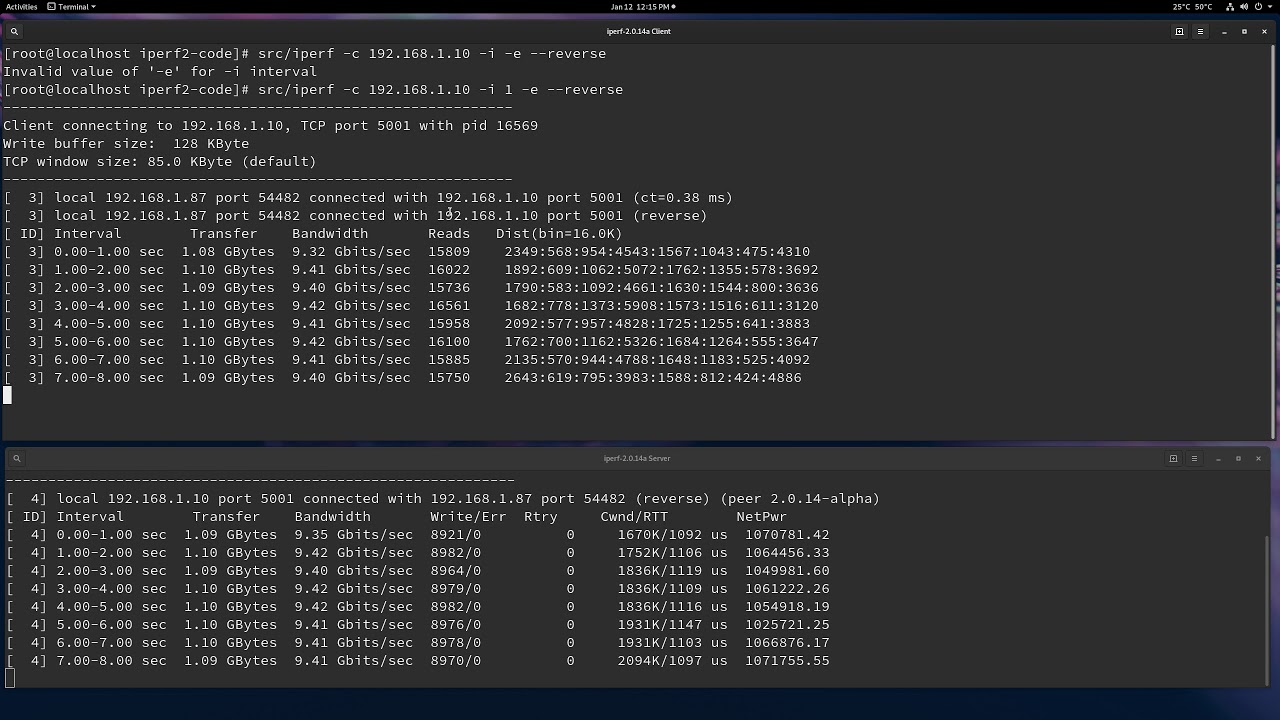This screenshot has width=1280, height=720.
Task: Click the Reads value '15958' in Client
Action: (x=449, y=323)
